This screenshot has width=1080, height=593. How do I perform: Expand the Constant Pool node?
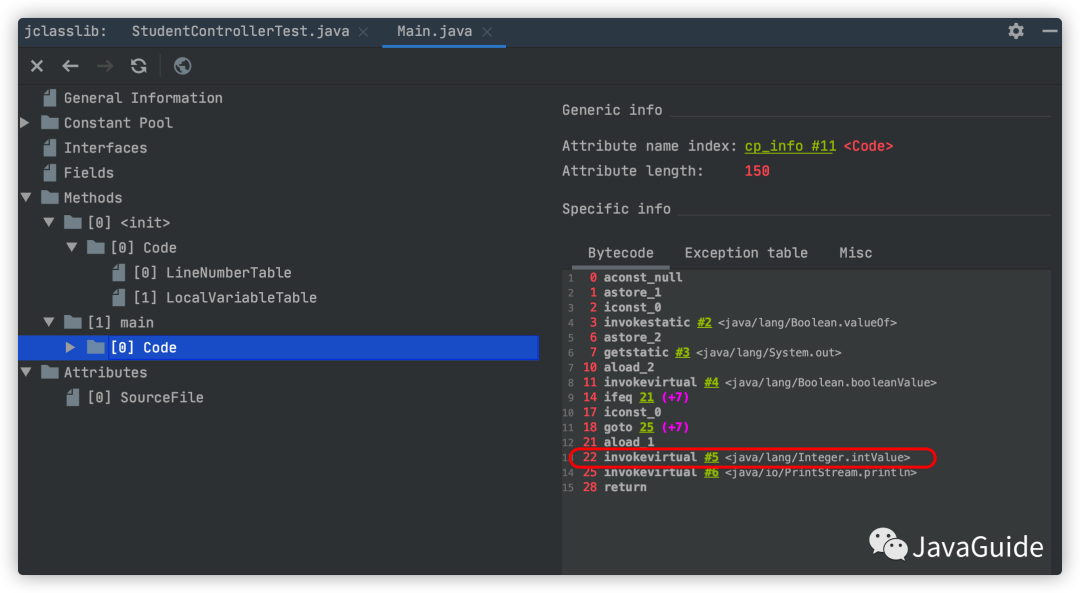[25, 123]
